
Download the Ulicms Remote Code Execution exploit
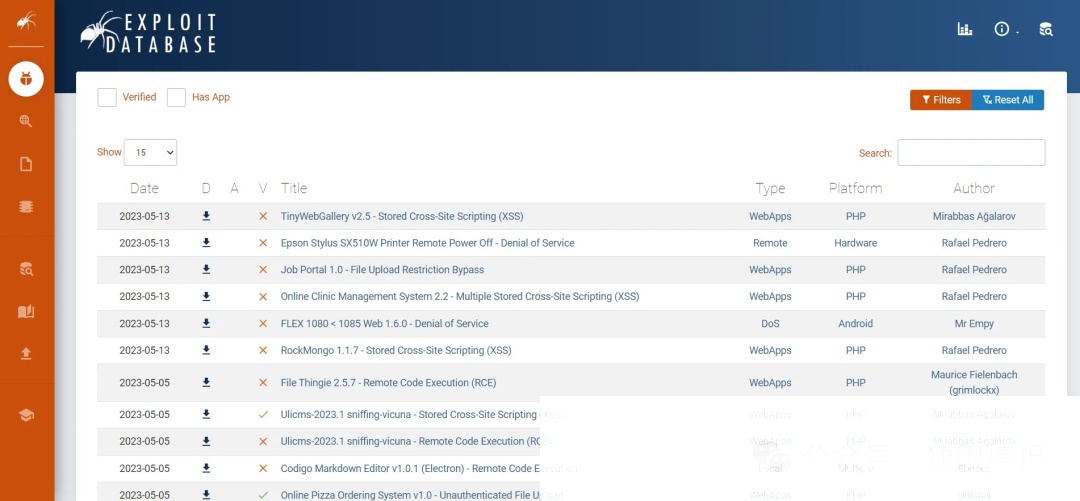click(x=206, y=441)
